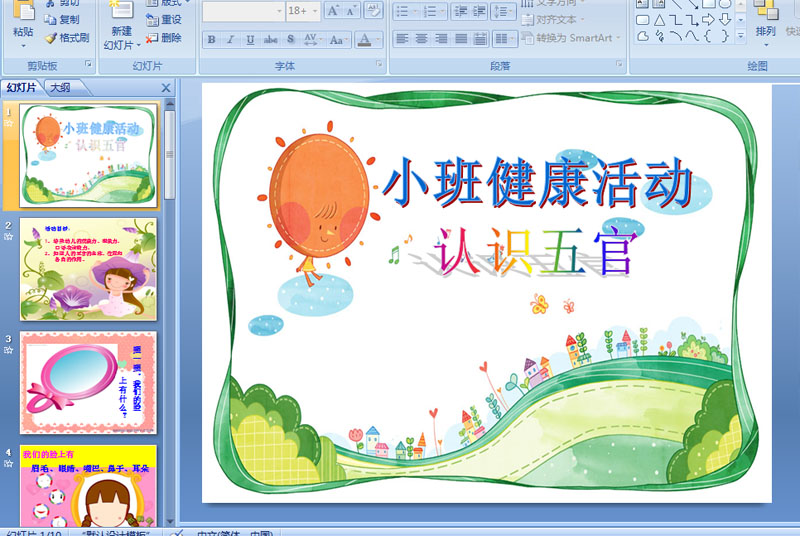
Task: Select the triangle shape in shapes gallery
Action: (x=660, y=19)
